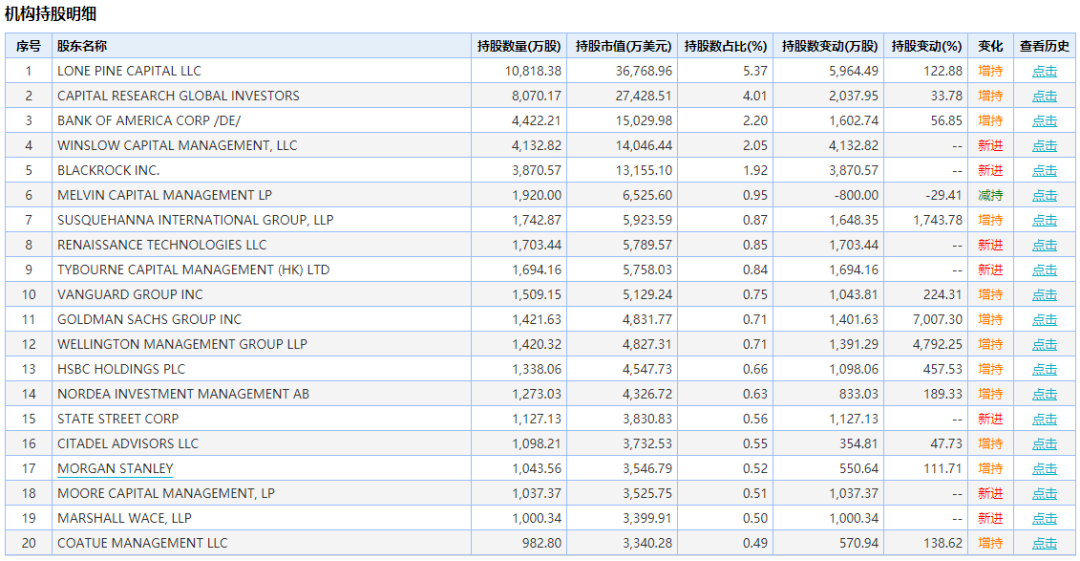Open GOLDMAN SACHS GROUP history link
The height and width of the screenshot is (561, 1080).
[x=1044, y=319]
